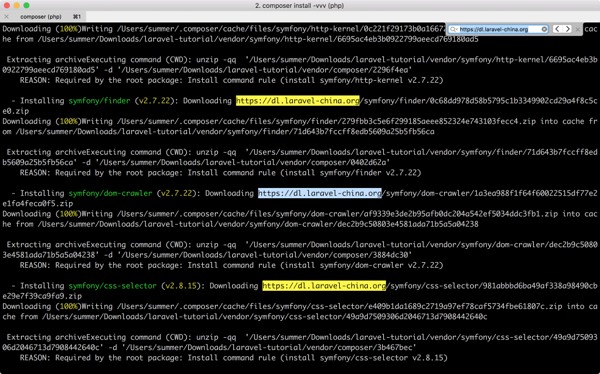Screen dimensions: 600x374
Task: Go to previous search match
Action: (x=557, y=29)
